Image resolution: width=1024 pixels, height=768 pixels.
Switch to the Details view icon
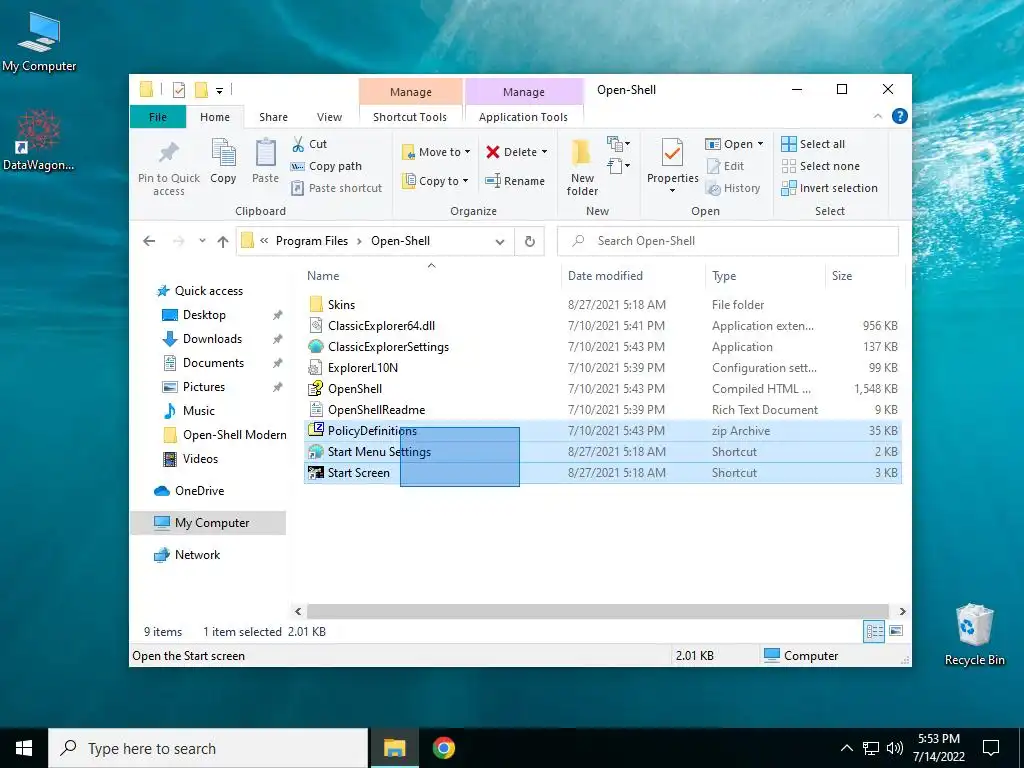[874, 631]
